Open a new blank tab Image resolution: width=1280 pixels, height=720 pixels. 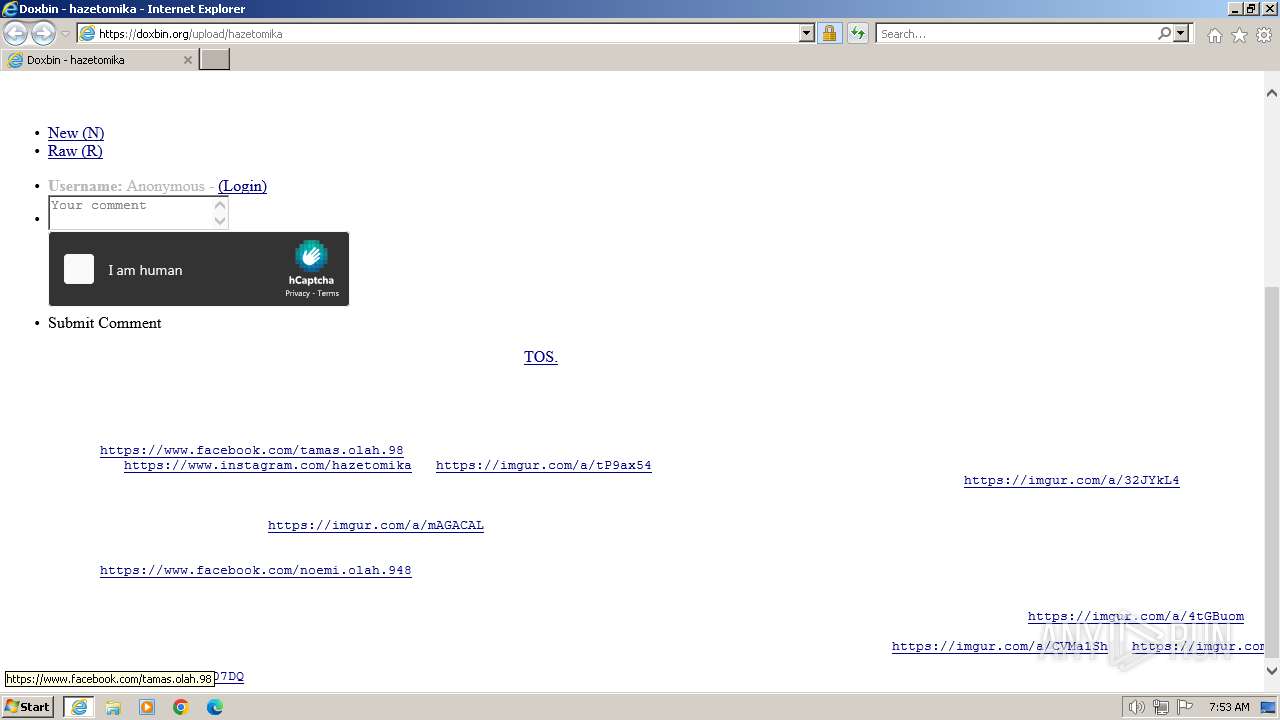point(215,60)
